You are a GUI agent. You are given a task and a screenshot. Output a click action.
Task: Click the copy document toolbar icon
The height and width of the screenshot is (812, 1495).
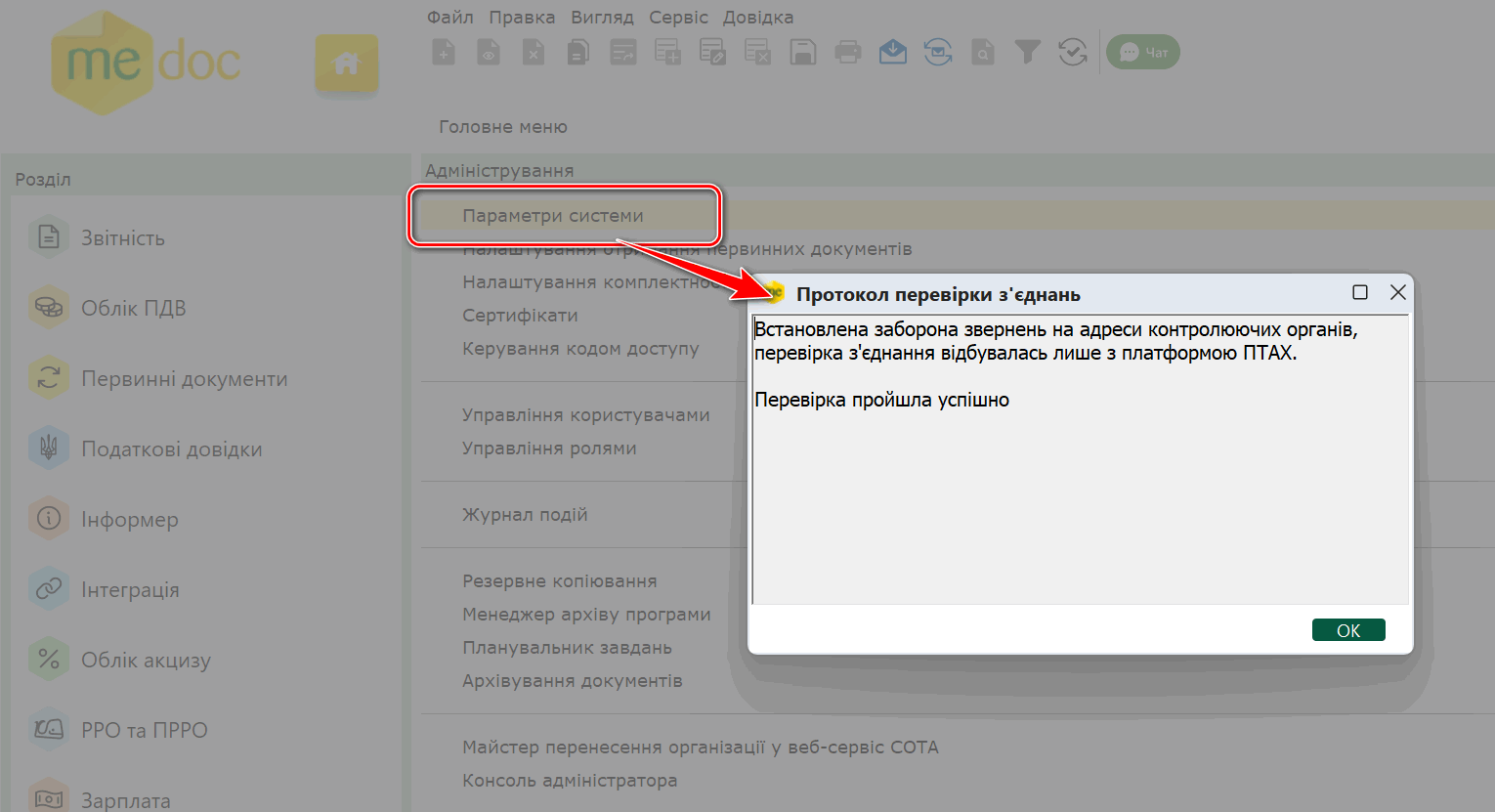(x=578, y=52)
